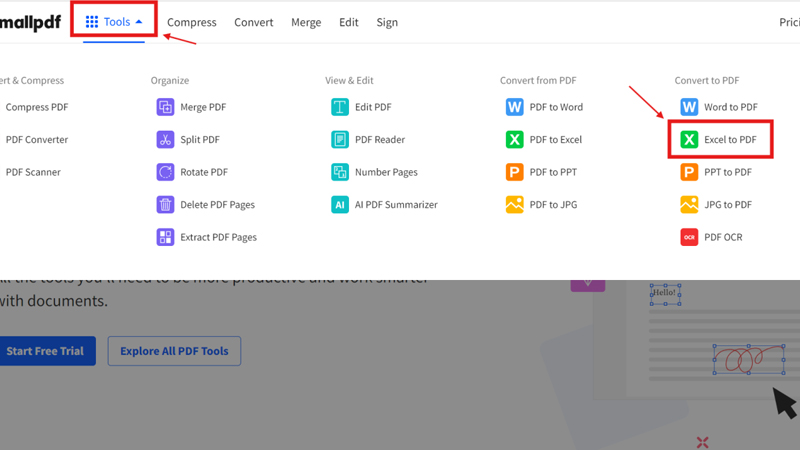Click the Number Pages icon
This screenshot has width=800, height=450.
click(x=340, y=172)
